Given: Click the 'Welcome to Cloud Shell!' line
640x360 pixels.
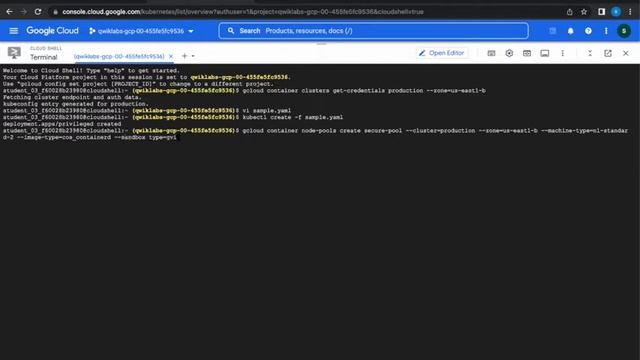Looking at the screenshot, I should click(x=91, y=70).
